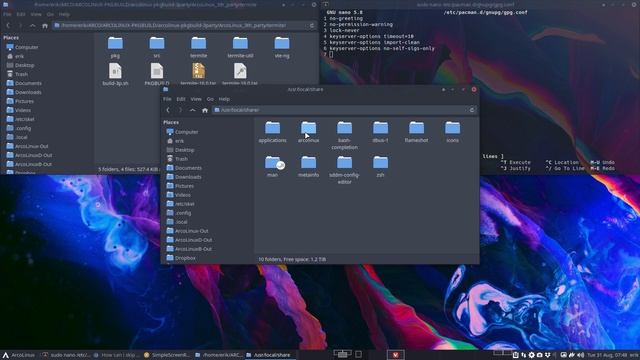Select .config in the front window's Places
This screenshot has height=360, width=640.
point(179,213)
